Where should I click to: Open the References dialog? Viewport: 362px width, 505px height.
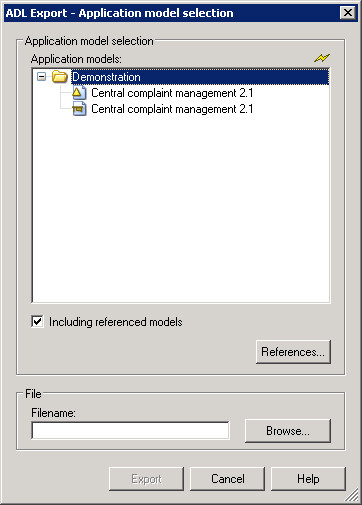coord(293,352)
